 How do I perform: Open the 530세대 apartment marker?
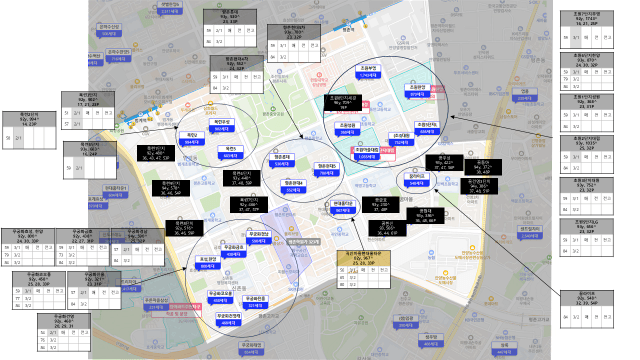282,160
